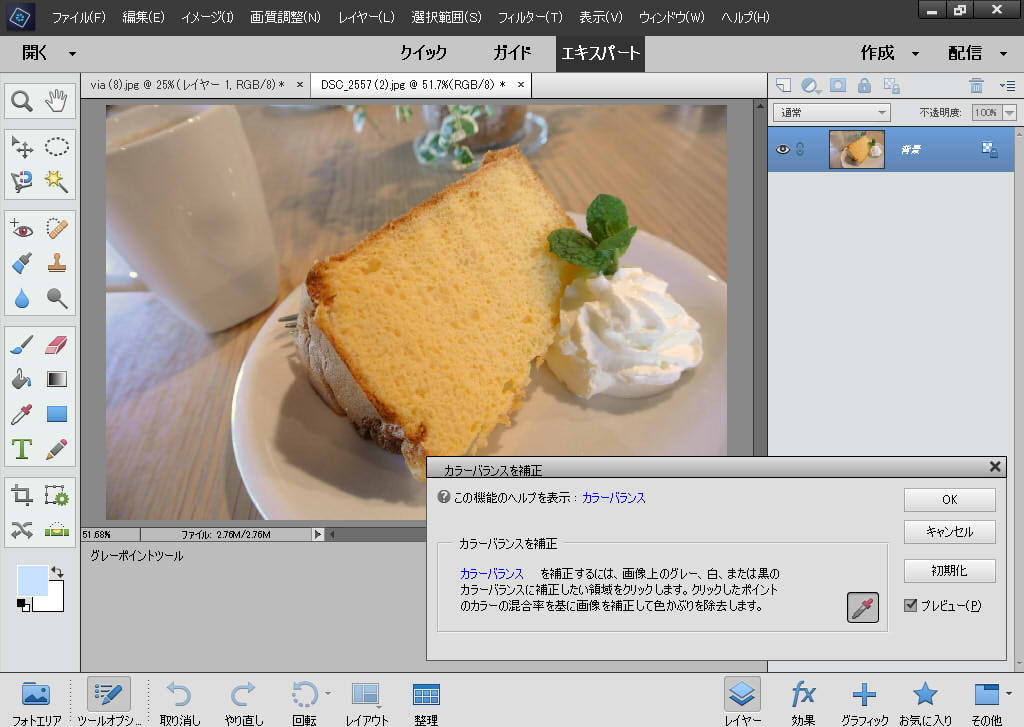Select the Rectangle shape tool
Screen dimensions: 1024x727
click(x=57, y=414)
